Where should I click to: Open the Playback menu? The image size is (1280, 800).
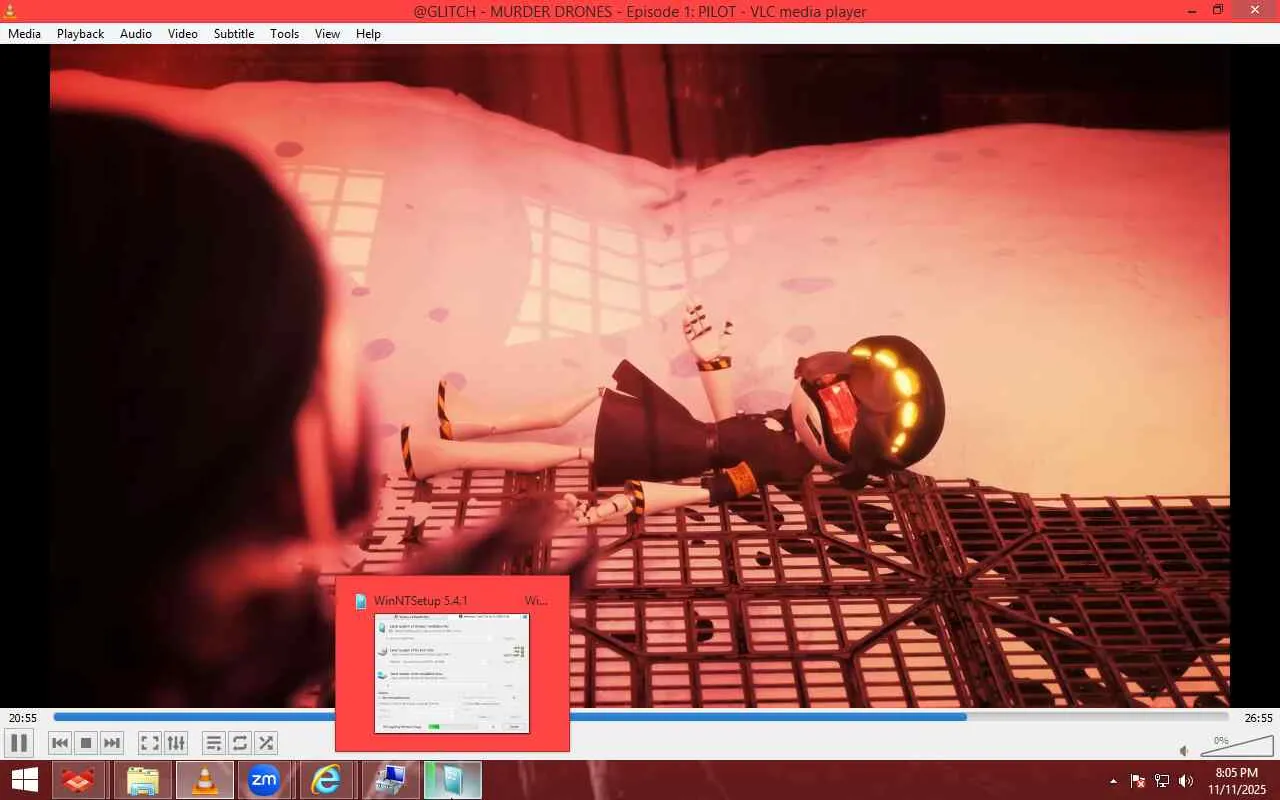click(80, 34)
